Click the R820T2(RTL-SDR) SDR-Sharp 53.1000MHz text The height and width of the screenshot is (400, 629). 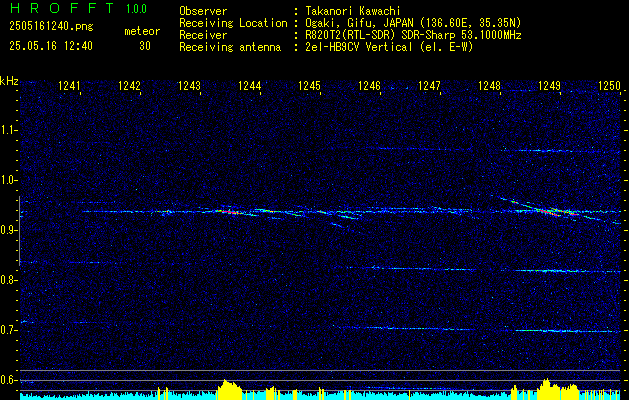413,35
